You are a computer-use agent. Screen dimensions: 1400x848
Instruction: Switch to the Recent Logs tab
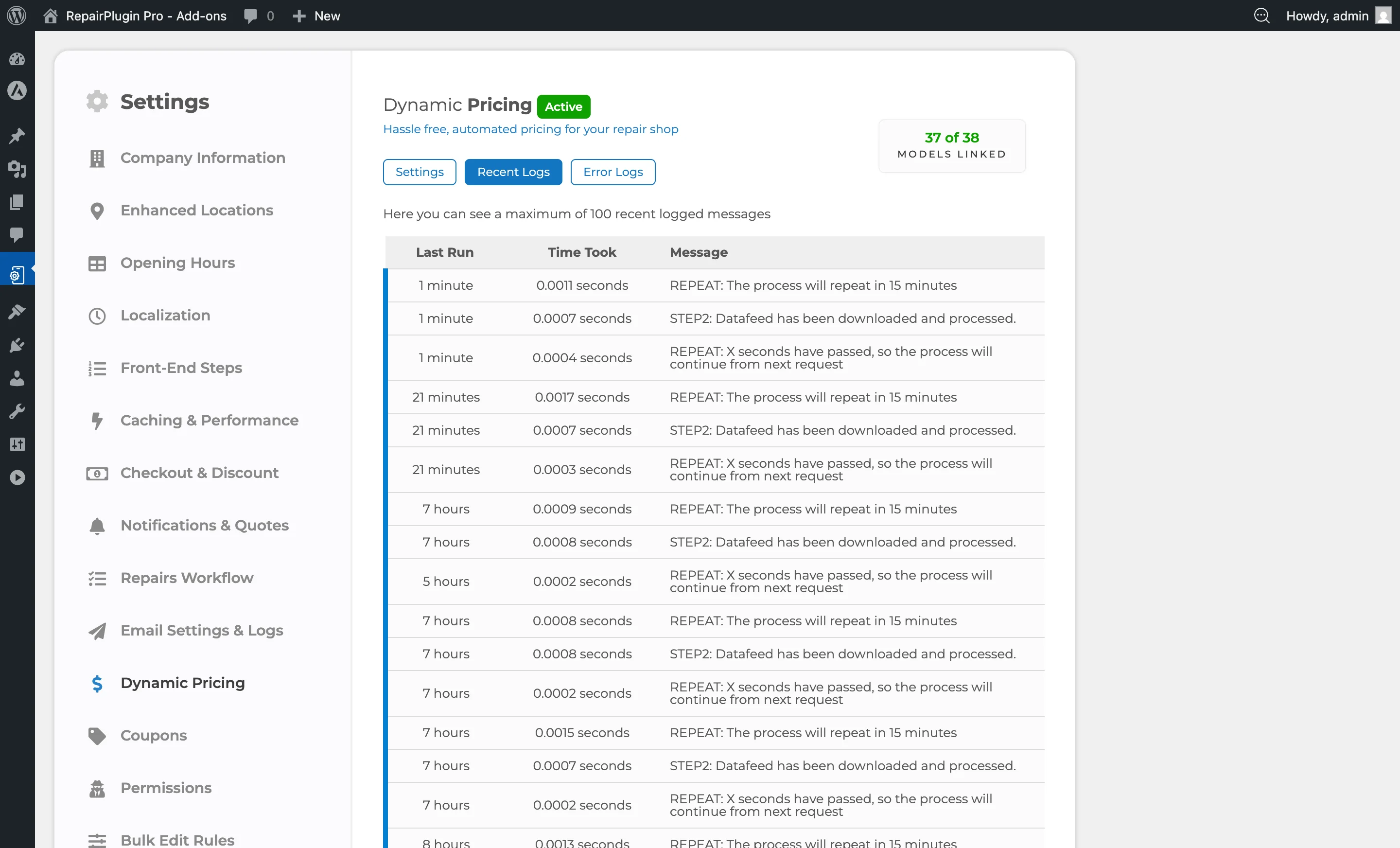(x=513, y=172)
